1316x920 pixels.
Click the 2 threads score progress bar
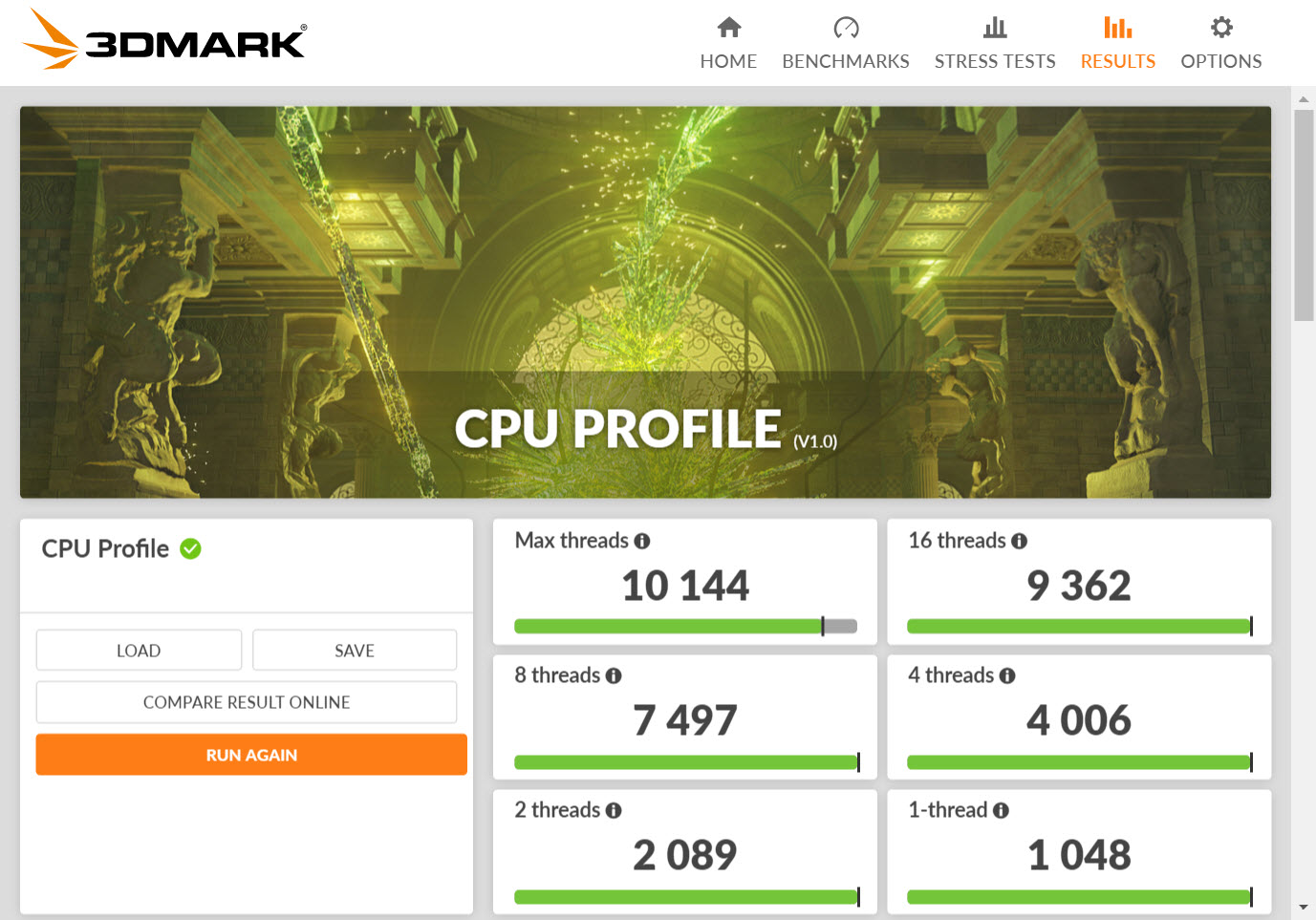(687, 897)
